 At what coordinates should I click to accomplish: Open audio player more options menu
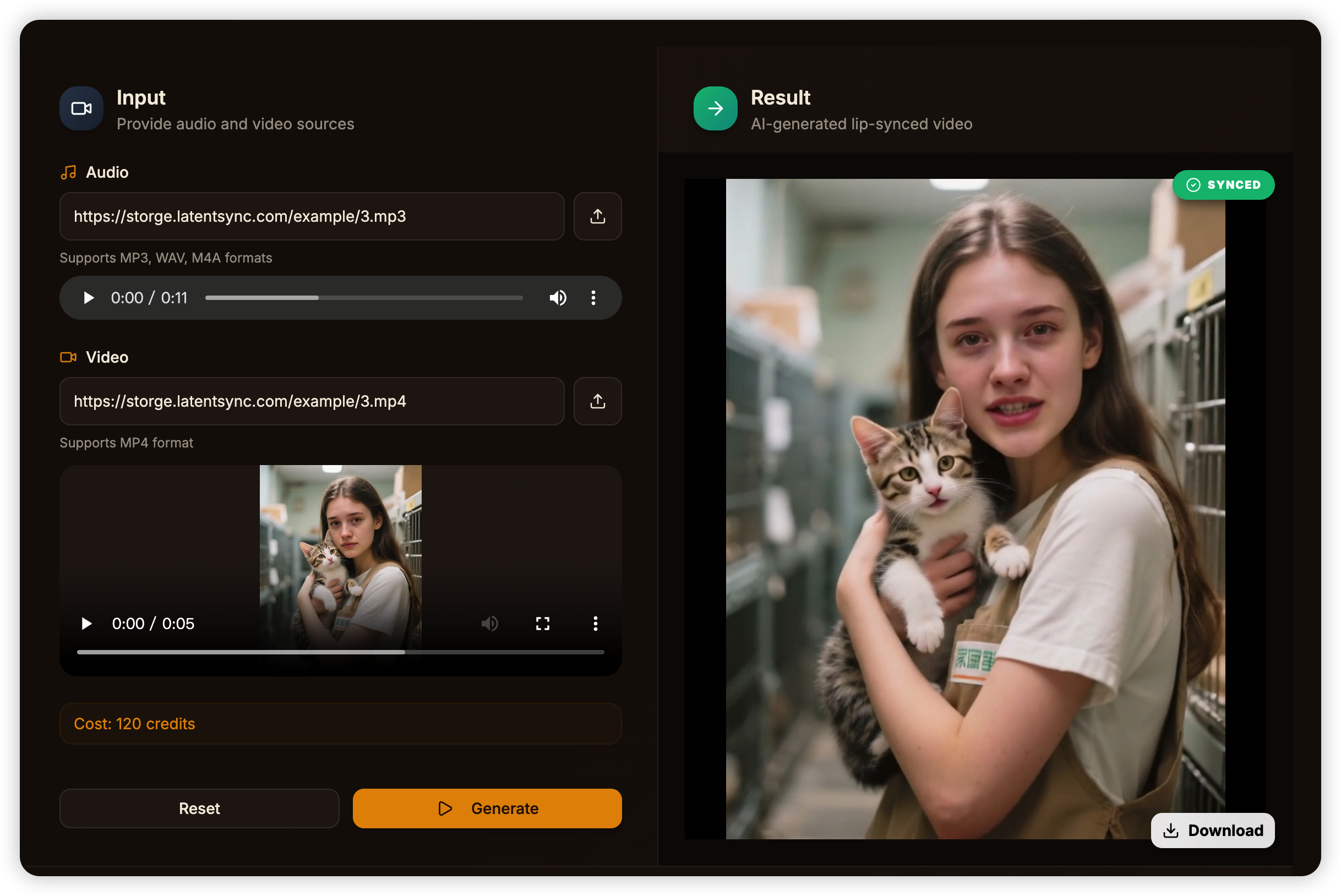pos(593,298)
